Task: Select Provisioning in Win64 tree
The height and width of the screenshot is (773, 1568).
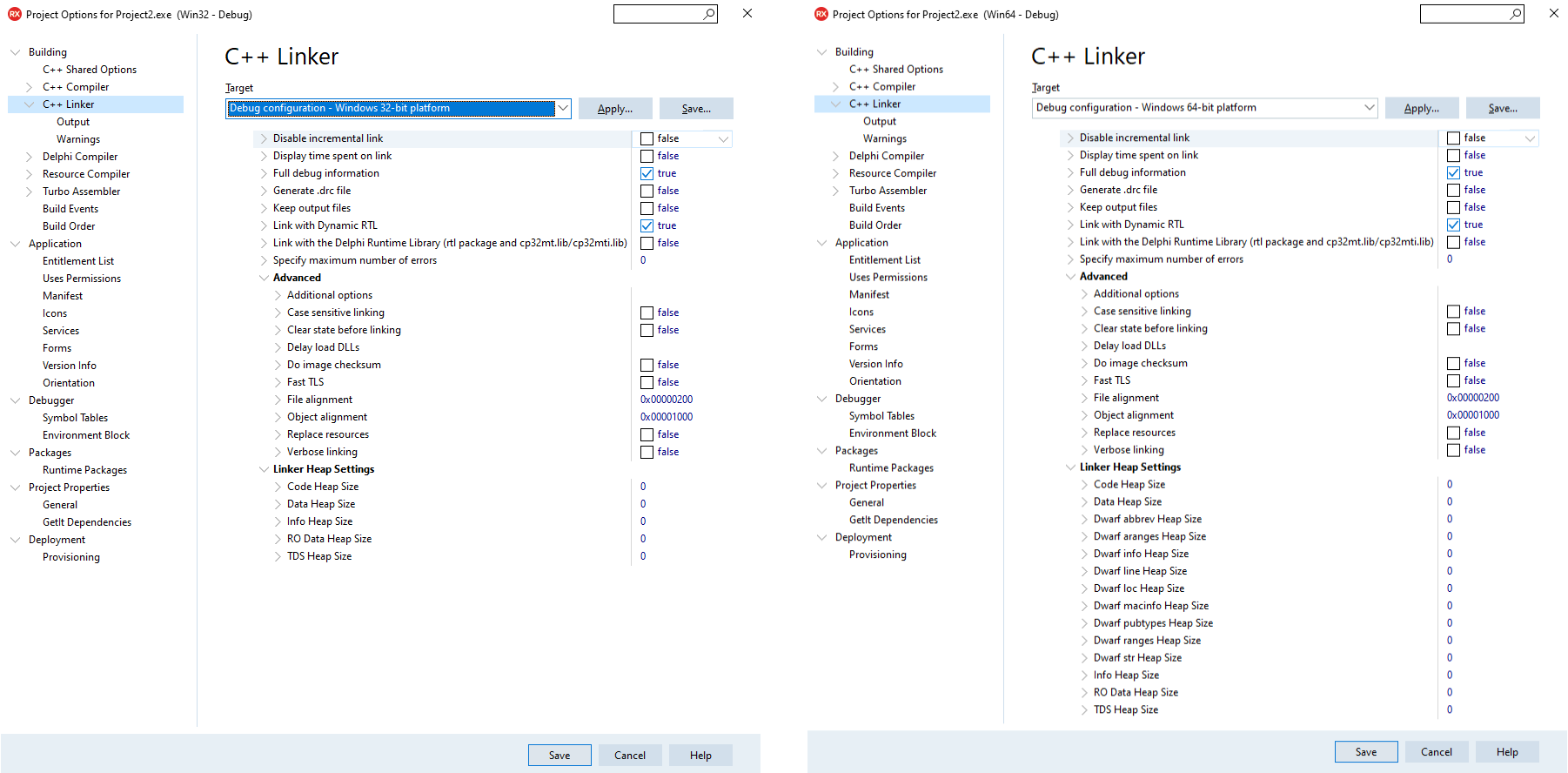Action: tap(878, 555)
